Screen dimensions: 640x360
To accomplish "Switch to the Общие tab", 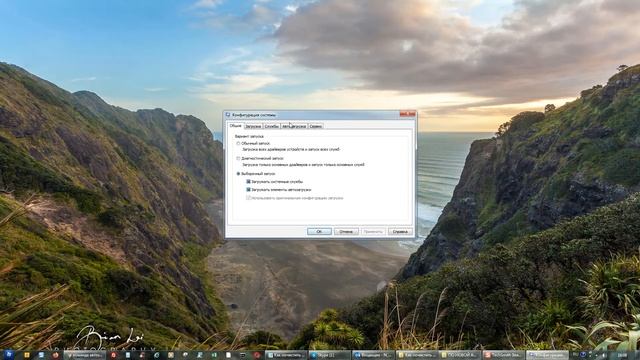I will coord(236,126).
